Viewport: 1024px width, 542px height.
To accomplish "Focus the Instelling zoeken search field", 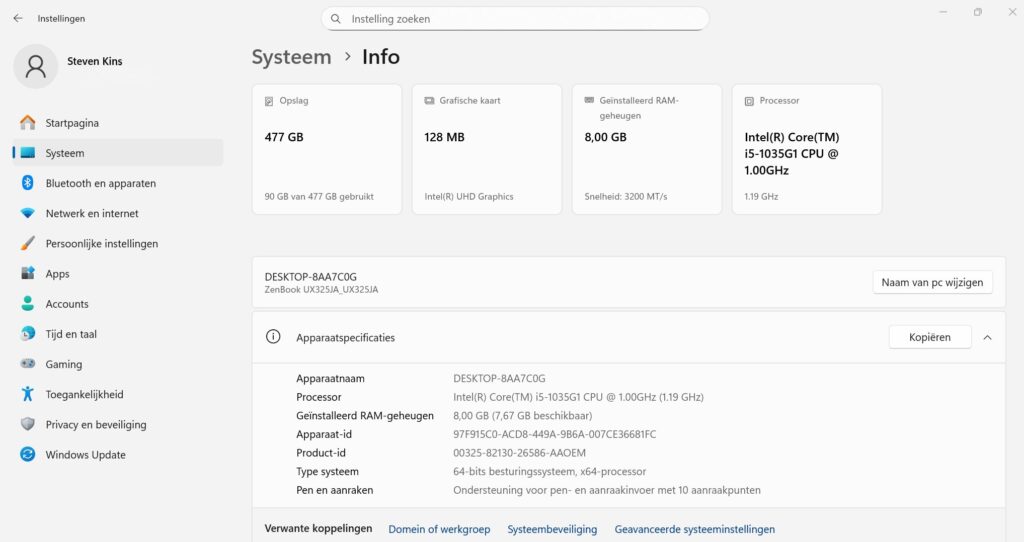I will point(515,19).
